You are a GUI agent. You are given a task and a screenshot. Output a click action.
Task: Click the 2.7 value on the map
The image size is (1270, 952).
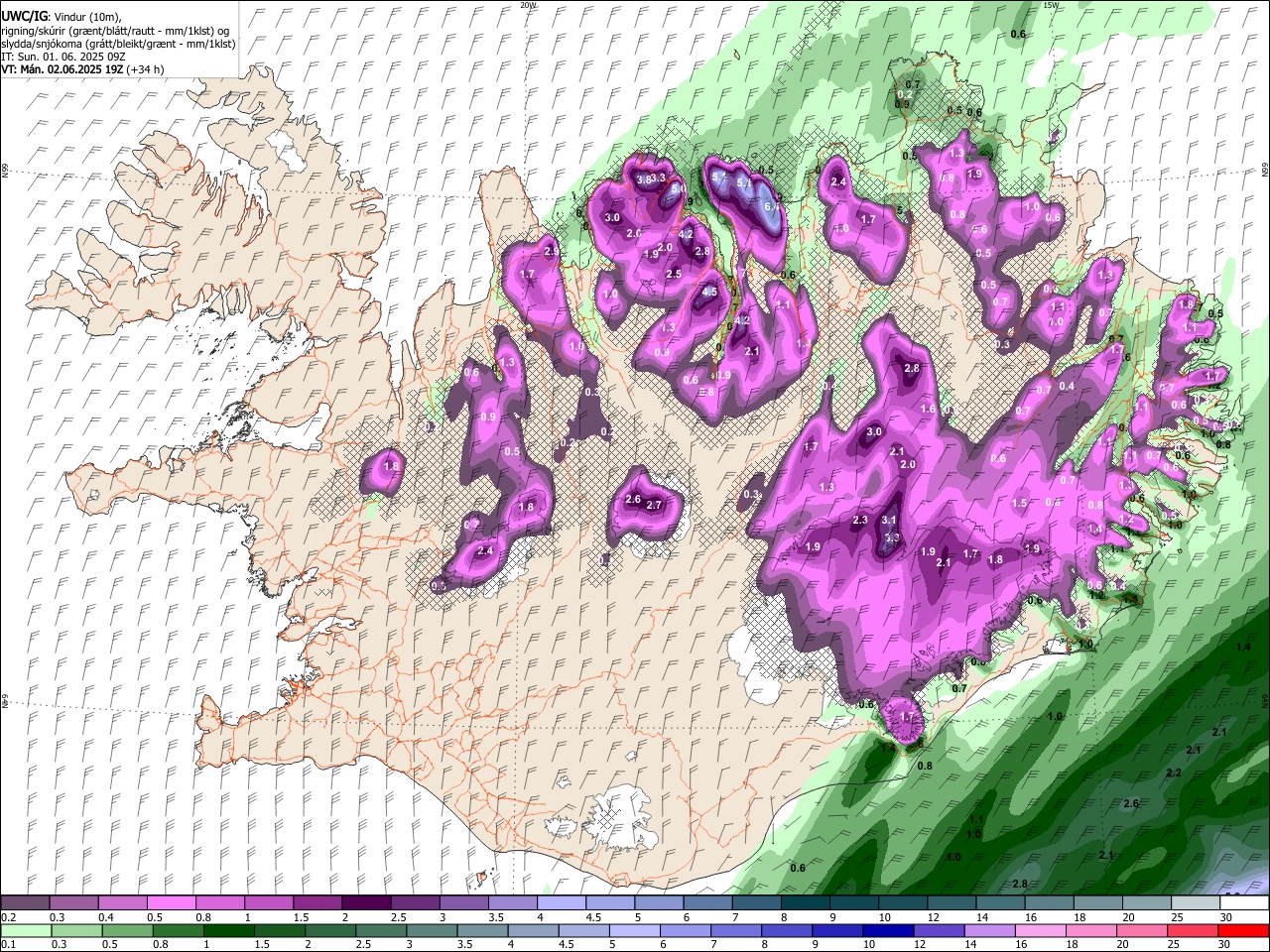point(654,505)
